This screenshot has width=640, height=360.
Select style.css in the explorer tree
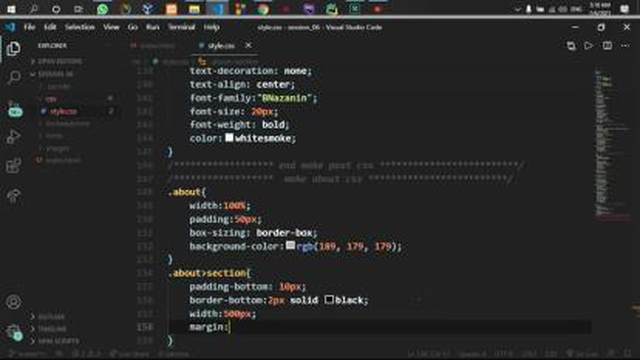[63, 111]
